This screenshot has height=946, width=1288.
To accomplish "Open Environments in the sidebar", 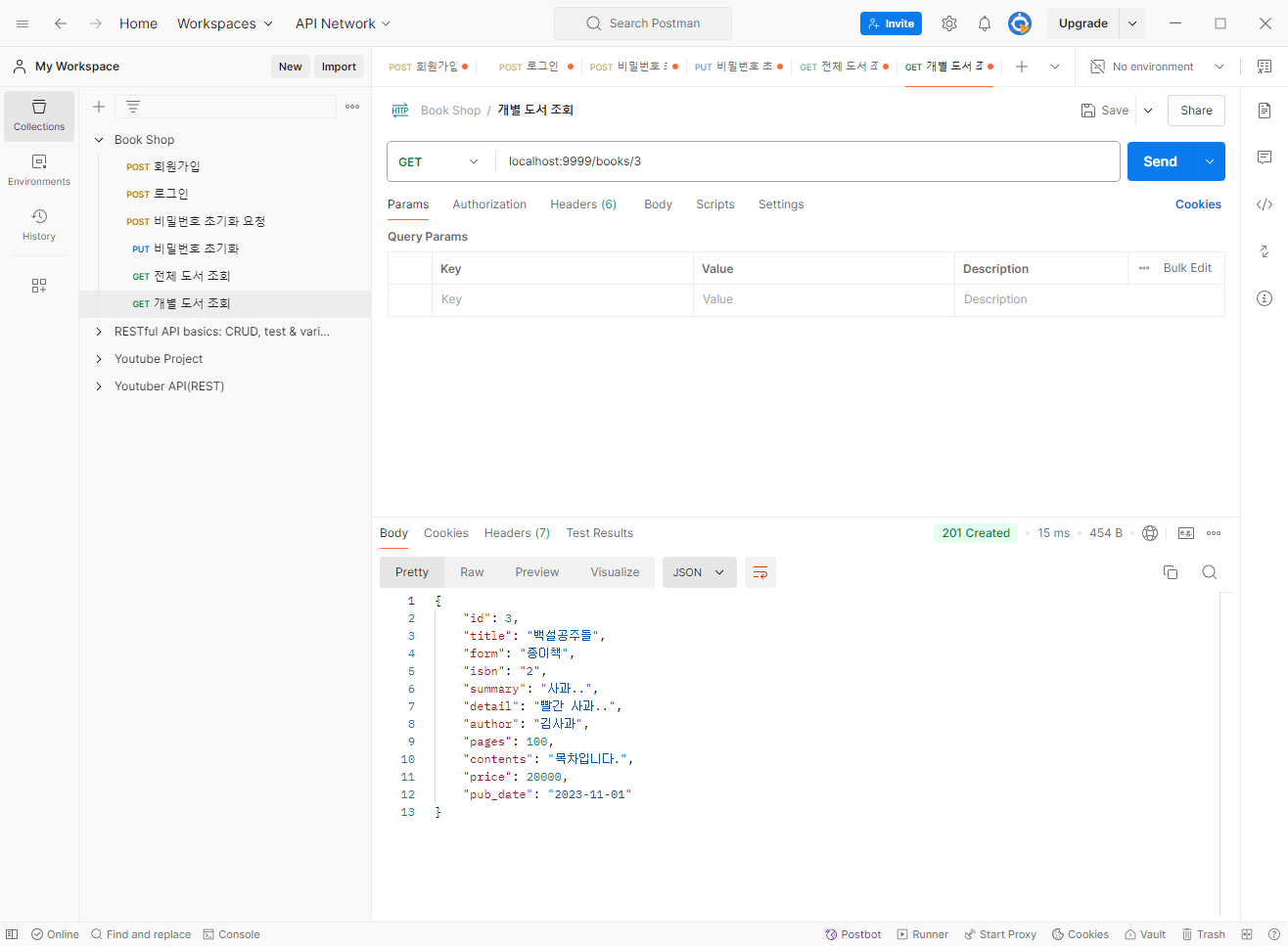I will point(39,170).
